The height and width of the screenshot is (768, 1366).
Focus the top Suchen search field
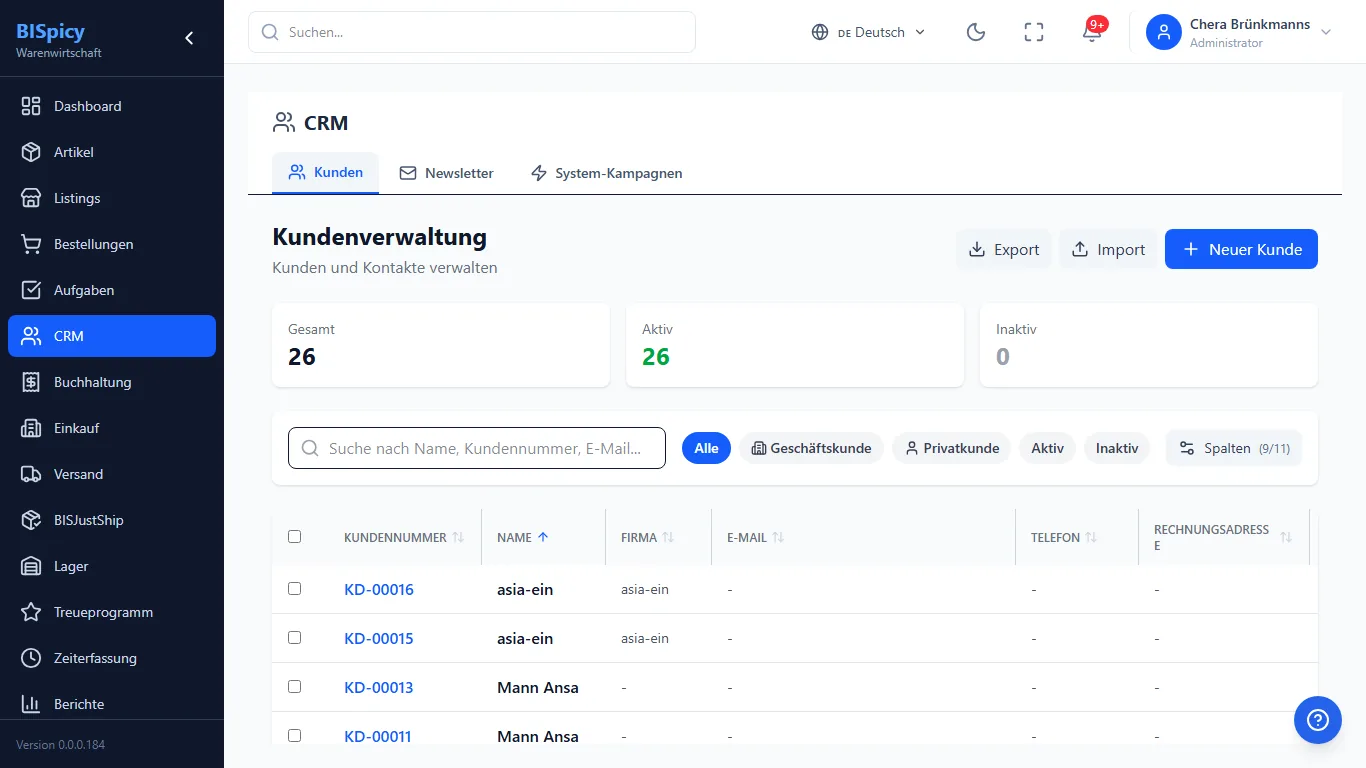[472, 32]
